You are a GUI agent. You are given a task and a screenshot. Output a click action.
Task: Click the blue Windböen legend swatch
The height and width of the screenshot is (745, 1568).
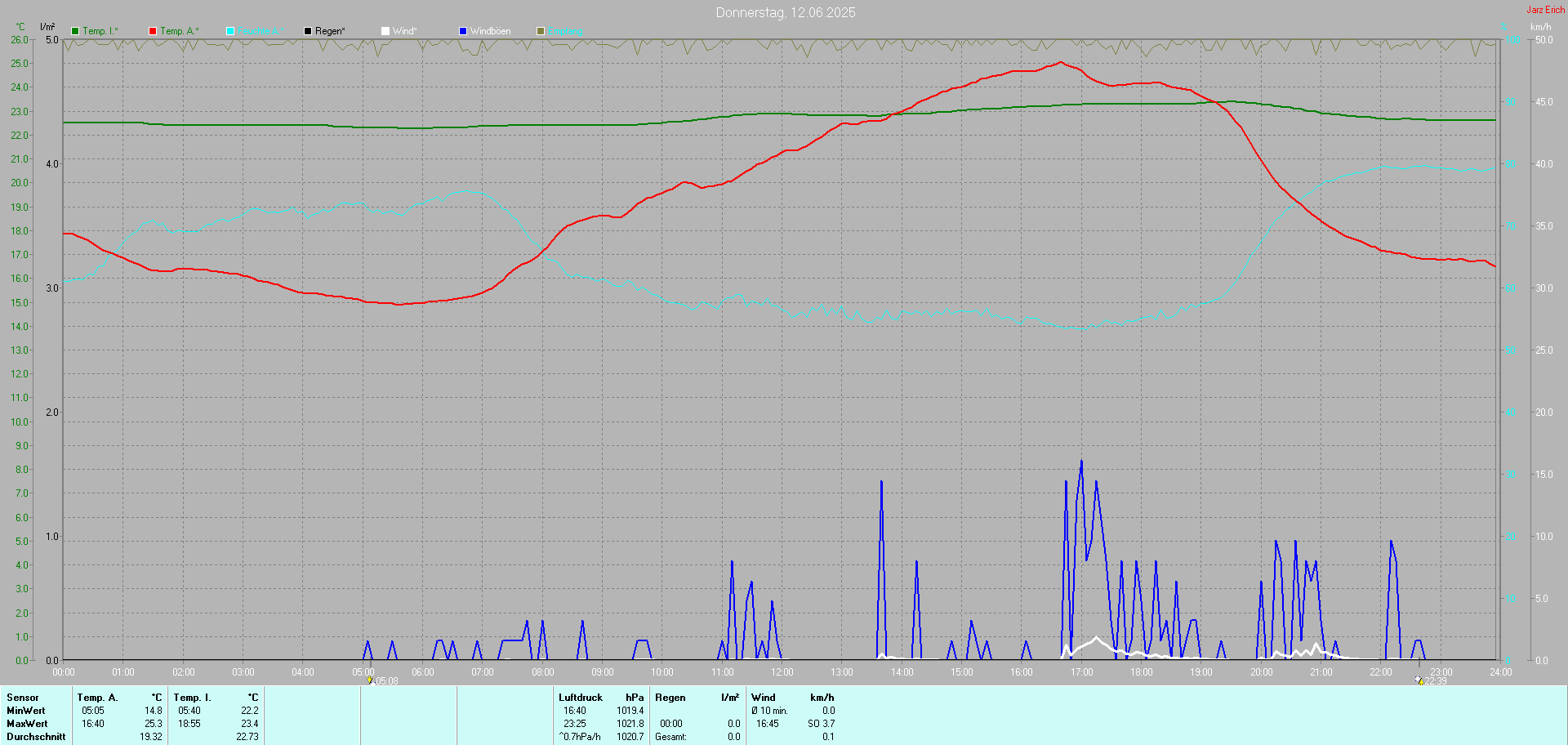463,31
